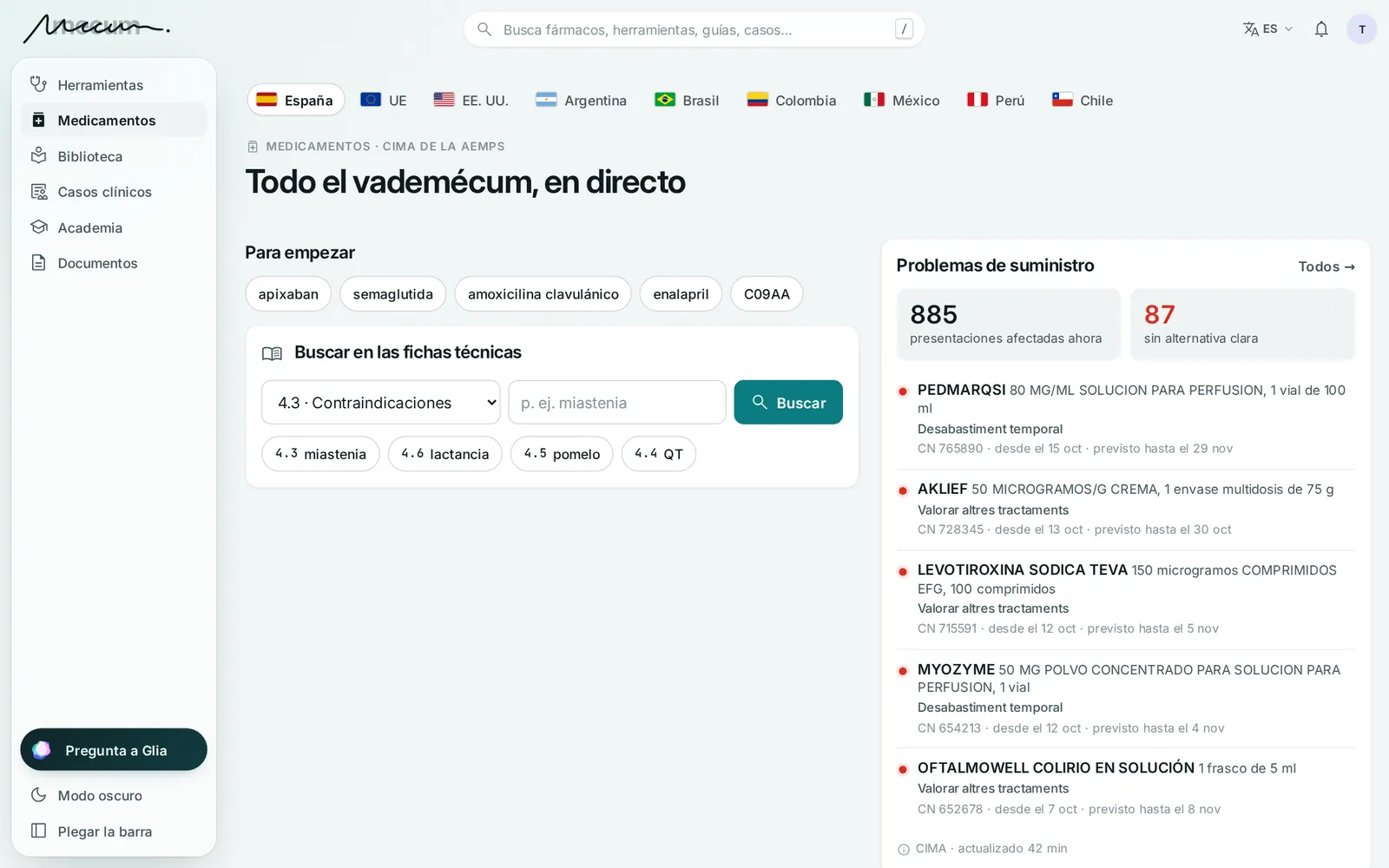Select the México country tab
The height and width of the screenshot is (868, 1389).
tap(902, 100)
